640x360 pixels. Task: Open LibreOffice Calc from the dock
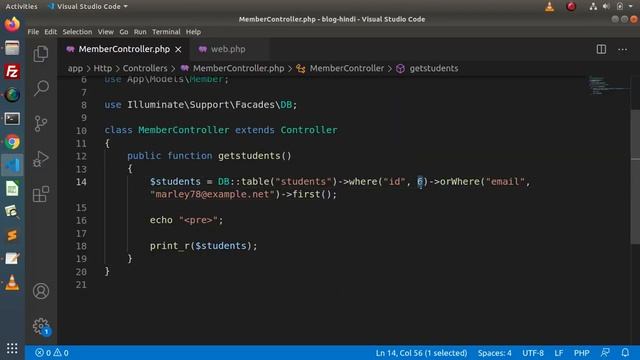click(x=12, y=189)
